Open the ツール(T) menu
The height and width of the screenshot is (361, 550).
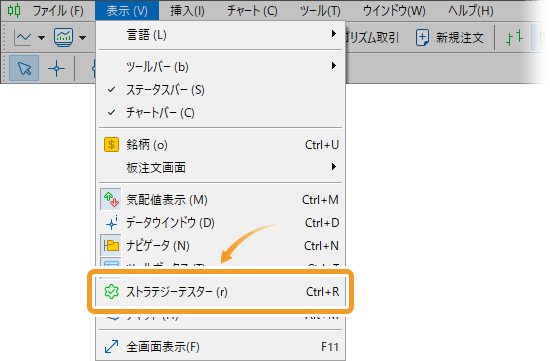pos(320,11)
